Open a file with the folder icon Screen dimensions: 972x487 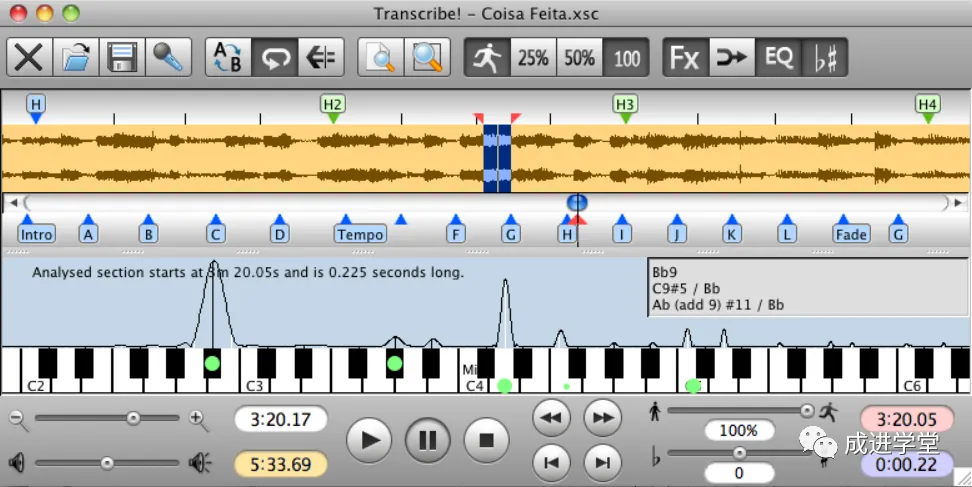point(76,58)
